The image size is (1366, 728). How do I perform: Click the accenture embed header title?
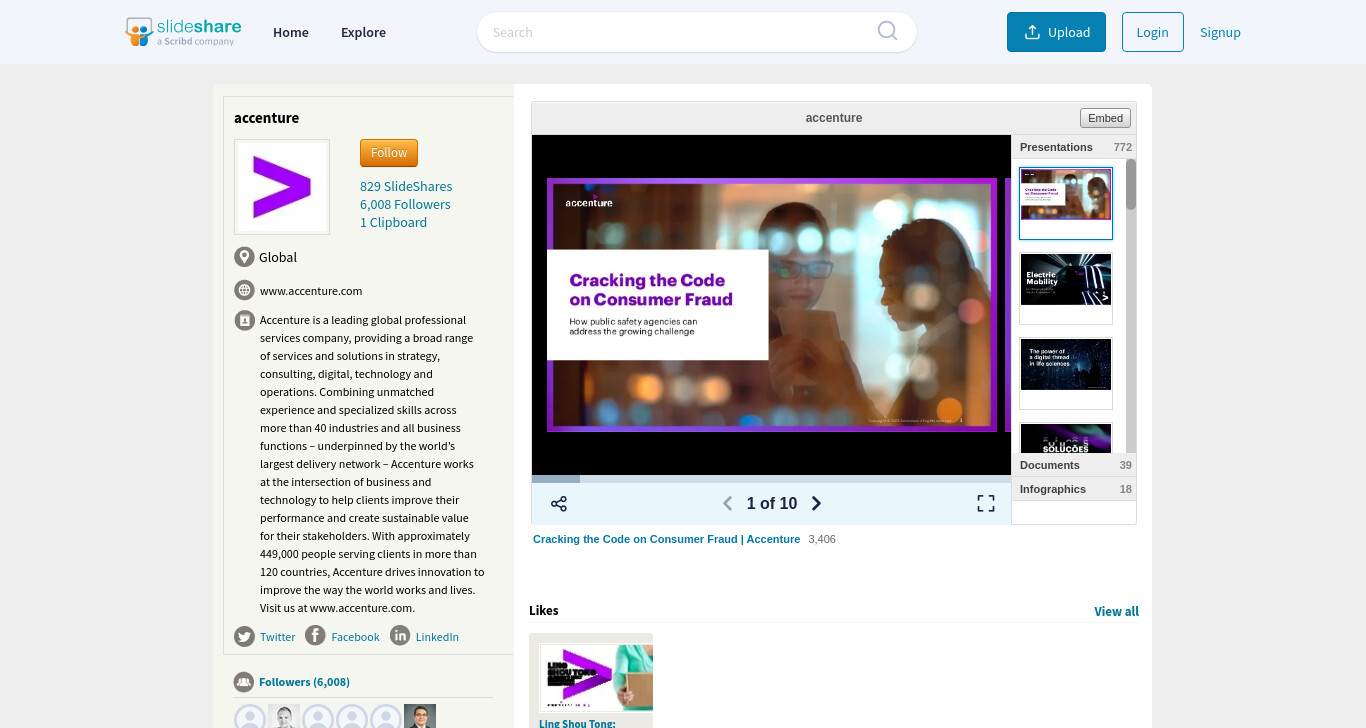pos(834,118)
